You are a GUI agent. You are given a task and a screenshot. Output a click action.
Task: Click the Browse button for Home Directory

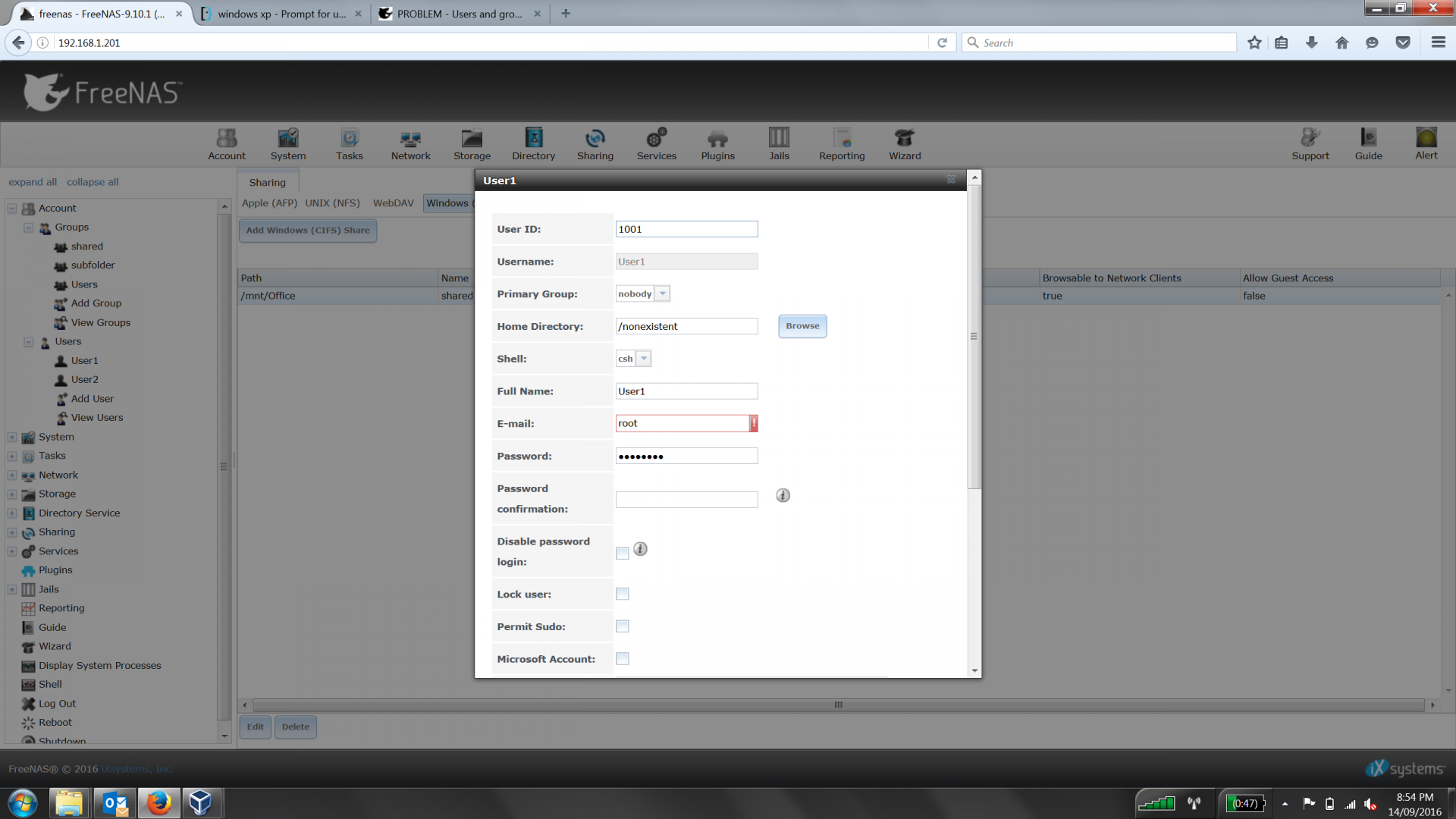click(x=802, y=326)
